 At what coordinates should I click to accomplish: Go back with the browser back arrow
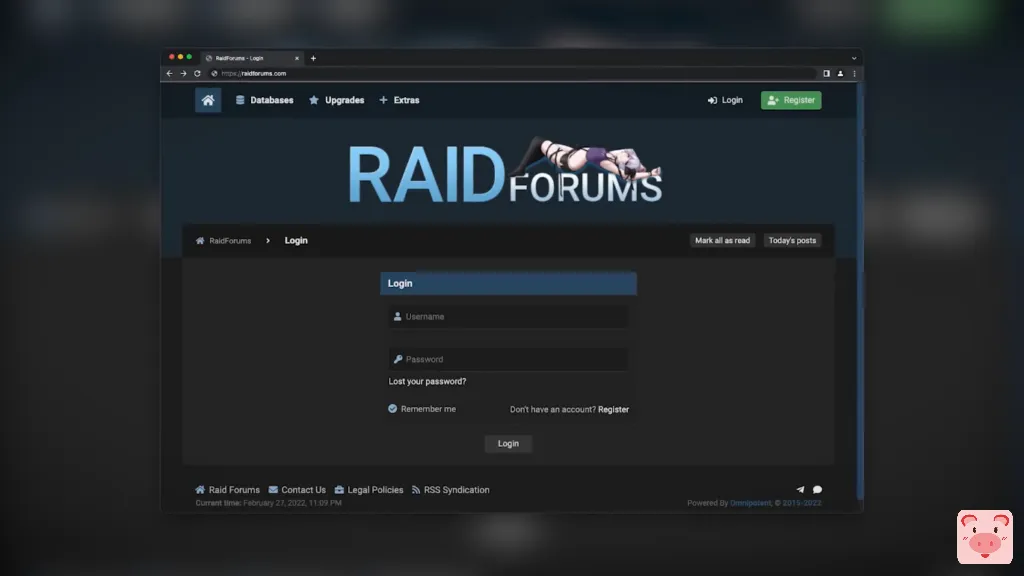(169, 74)
